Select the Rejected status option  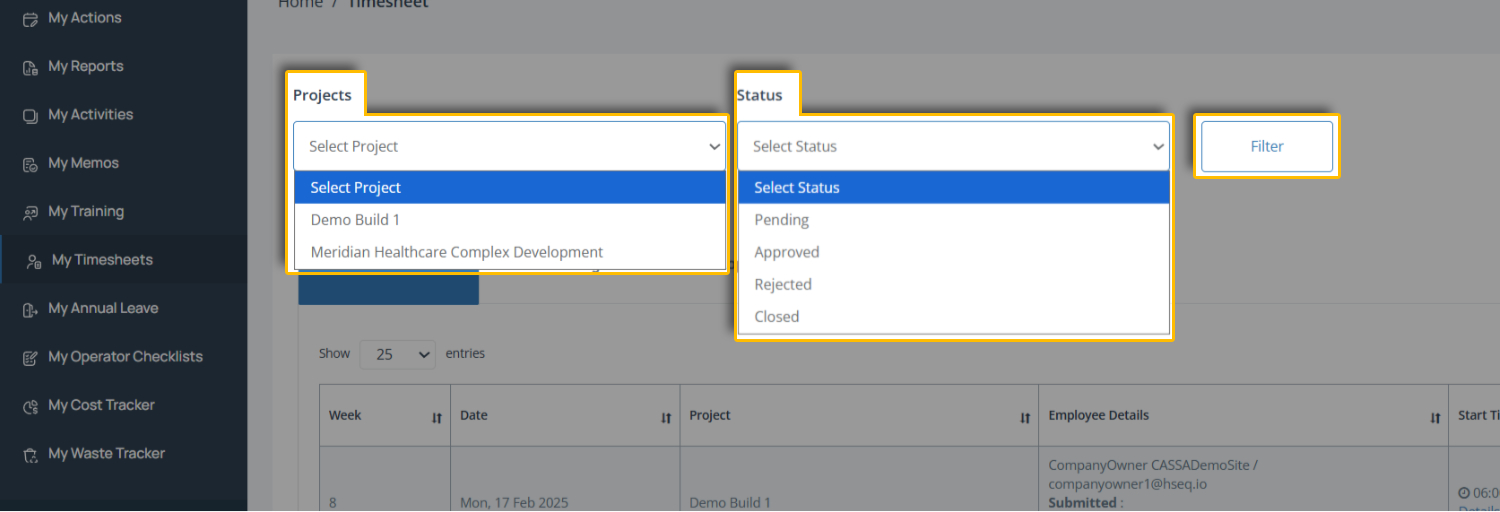coord(783,284)
